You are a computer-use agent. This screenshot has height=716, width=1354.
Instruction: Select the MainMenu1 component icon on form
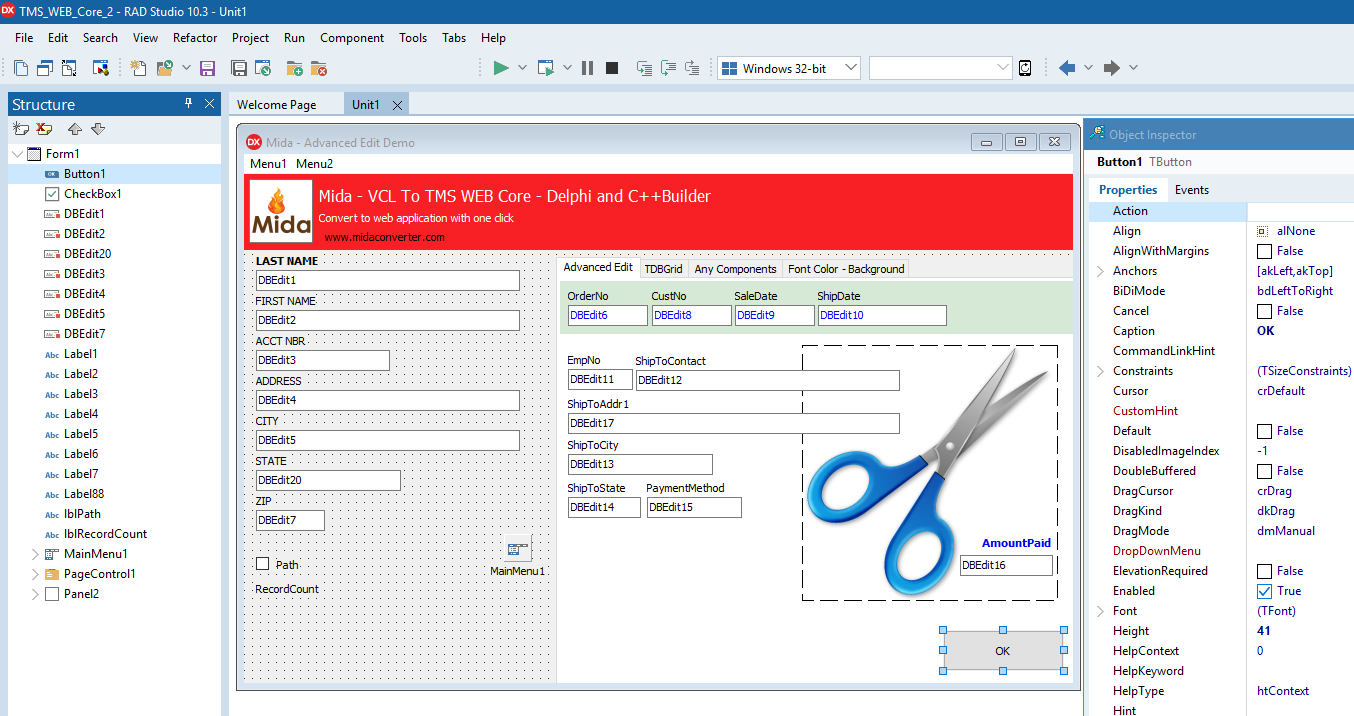click(518, 549)
